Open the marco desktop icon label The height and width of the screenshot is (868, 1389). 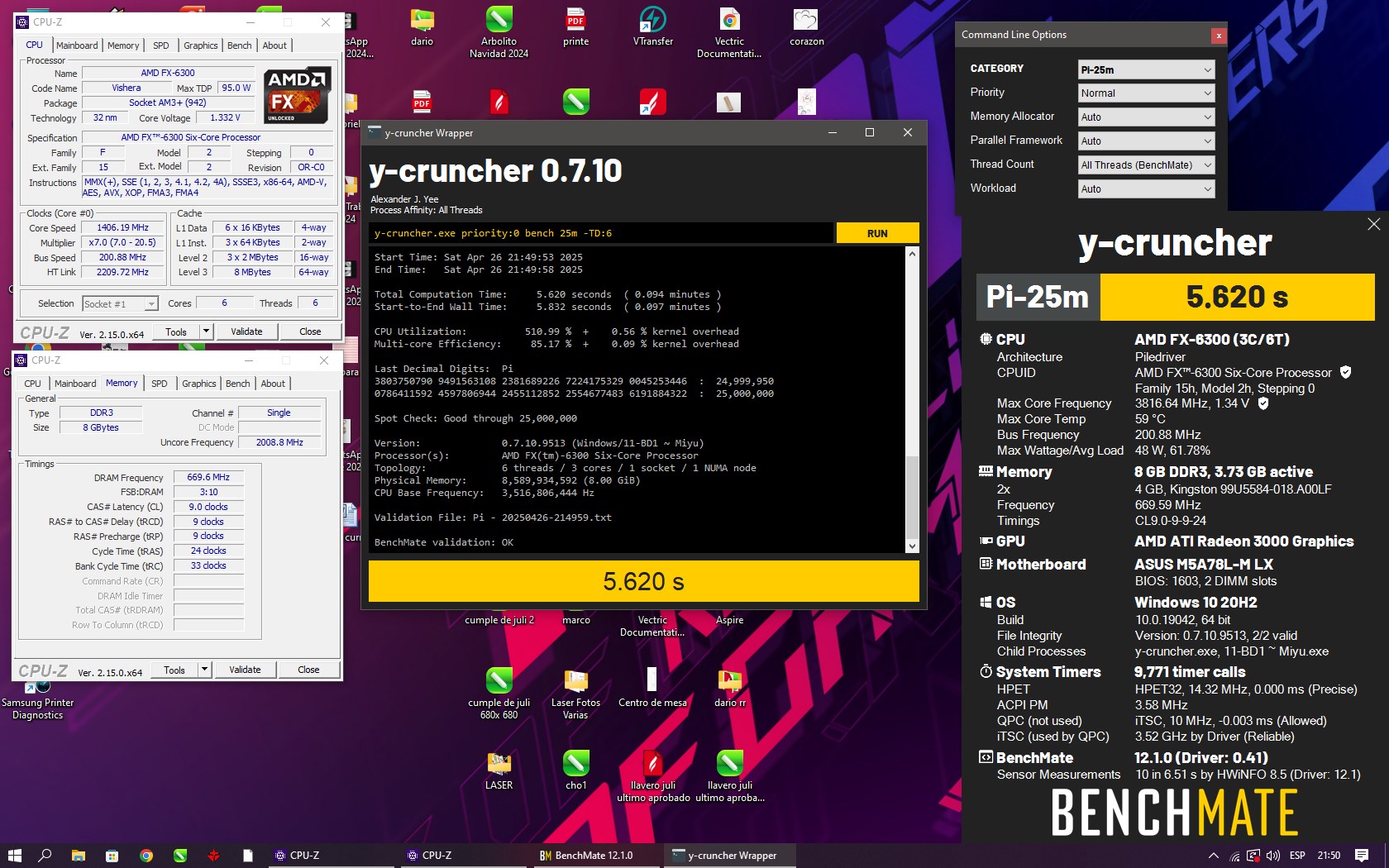pyautogui.click(x=575, y=620)
